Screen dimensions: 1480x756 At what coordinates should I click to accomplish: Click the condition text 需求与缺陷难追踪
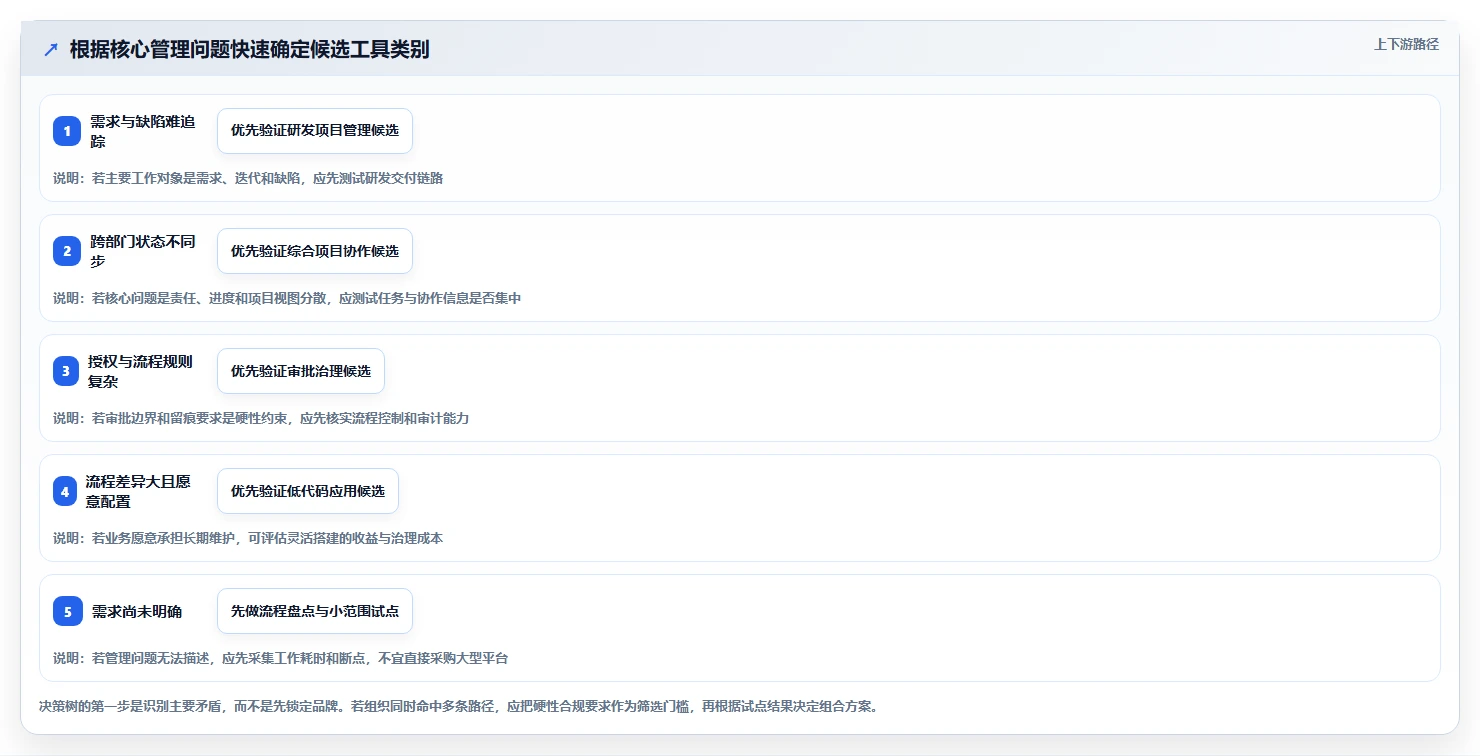point(143,131)
